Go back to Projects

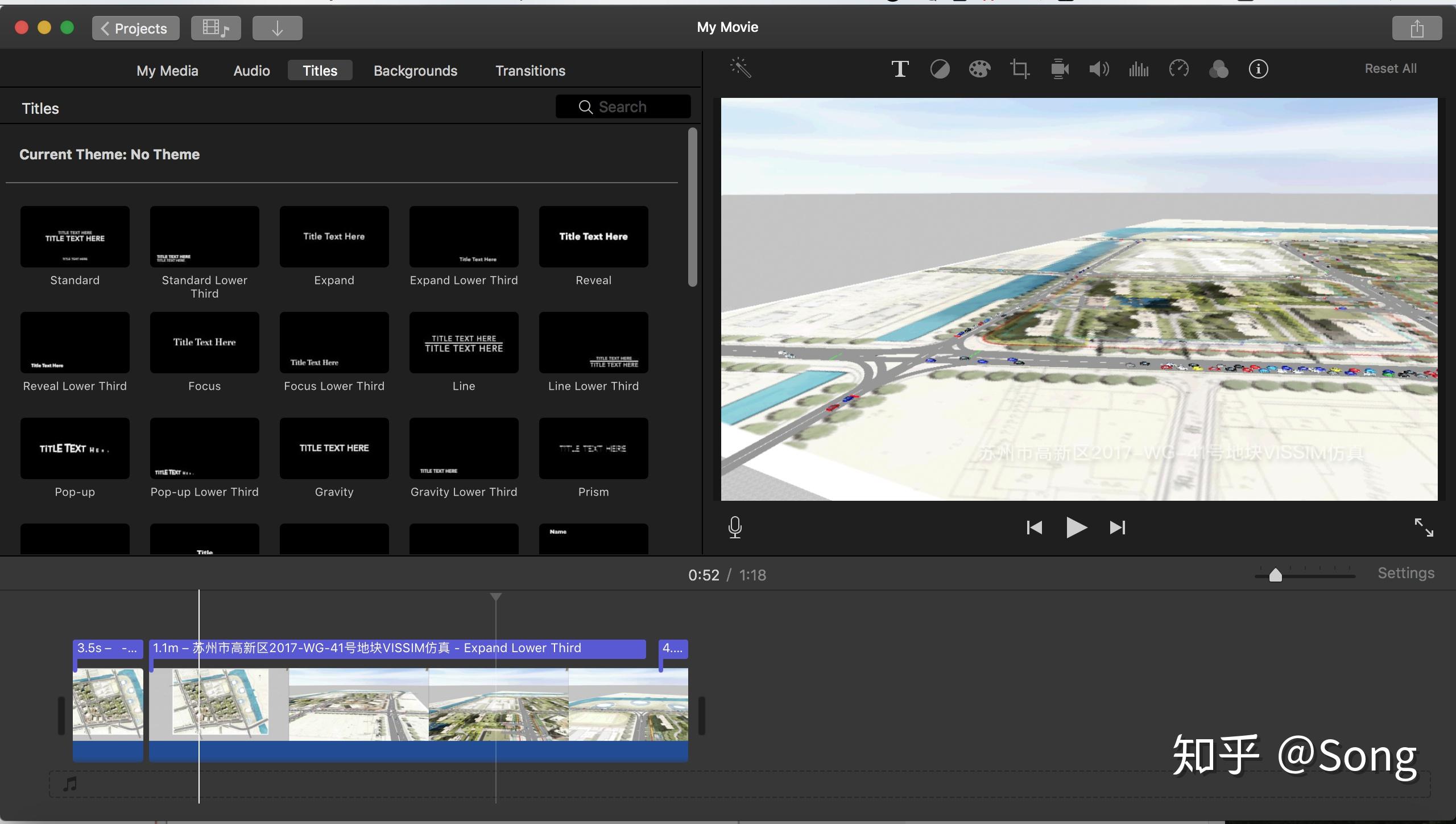click(135, 28)
